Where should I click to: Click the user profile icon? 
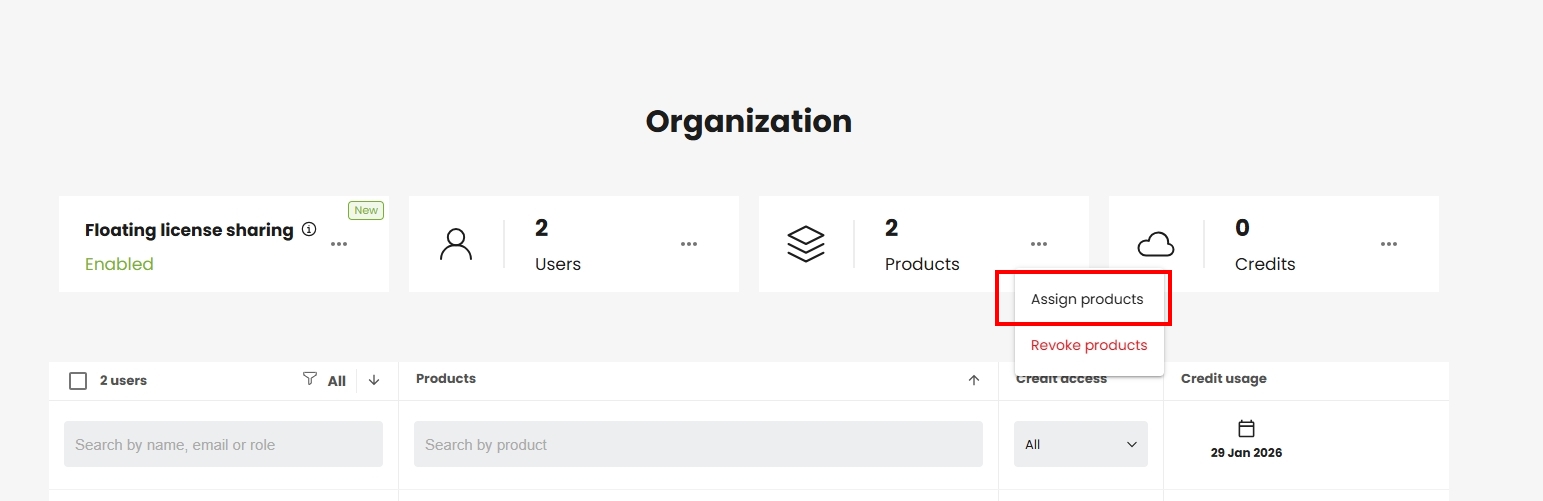point(456,244)
